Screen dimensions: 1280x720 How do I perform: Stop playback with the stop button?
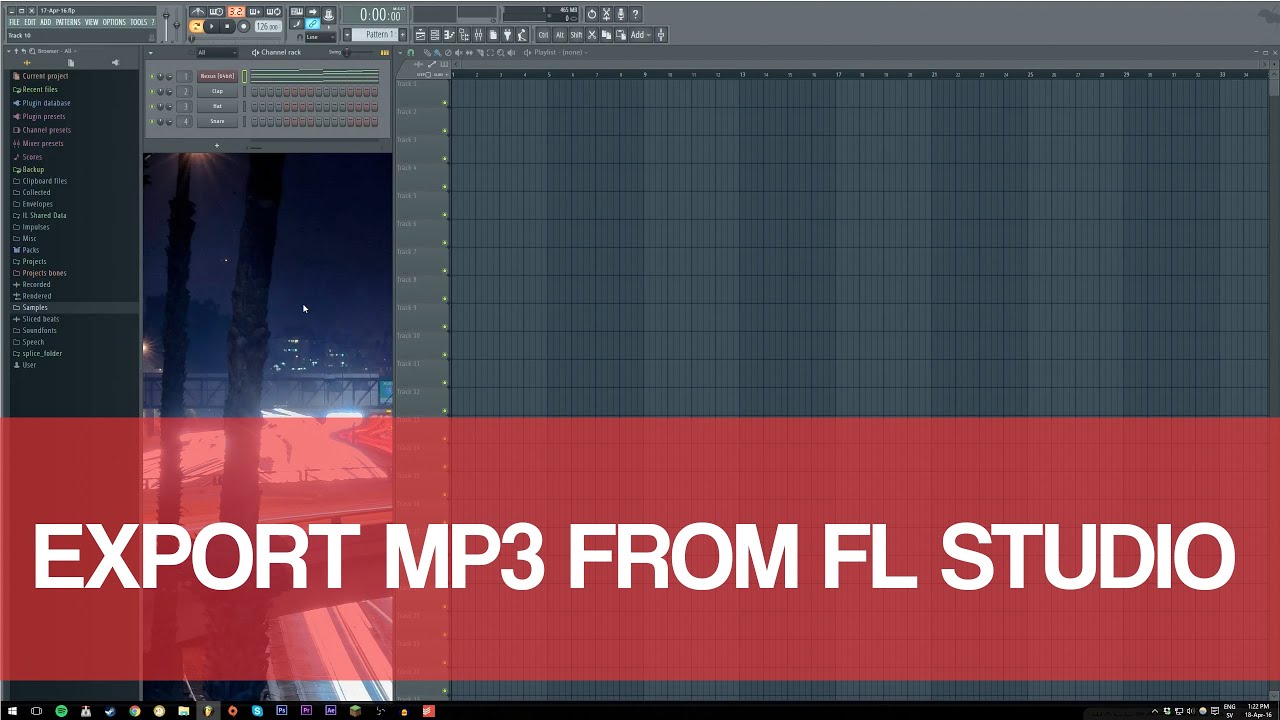227,26
